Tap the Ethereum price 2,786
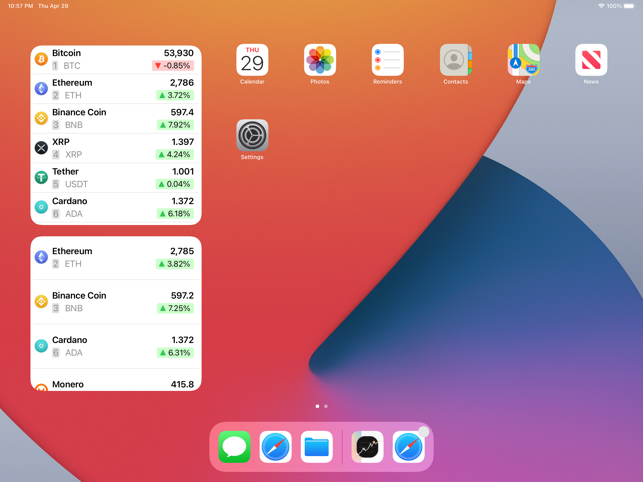 [x=182, y=82]
